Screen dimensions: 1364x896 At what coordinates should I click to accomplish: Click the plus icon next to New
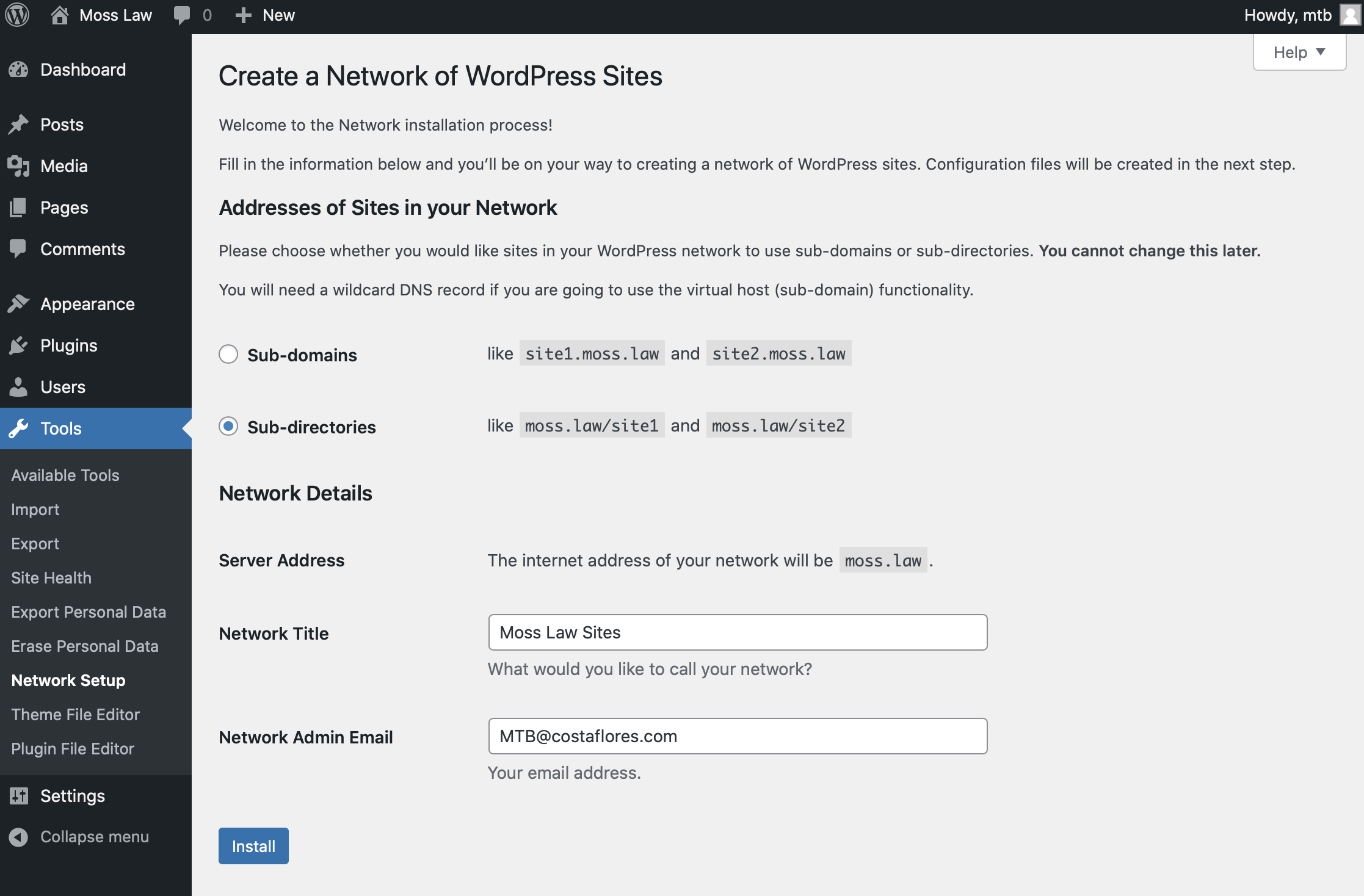[x=243, y=15]
